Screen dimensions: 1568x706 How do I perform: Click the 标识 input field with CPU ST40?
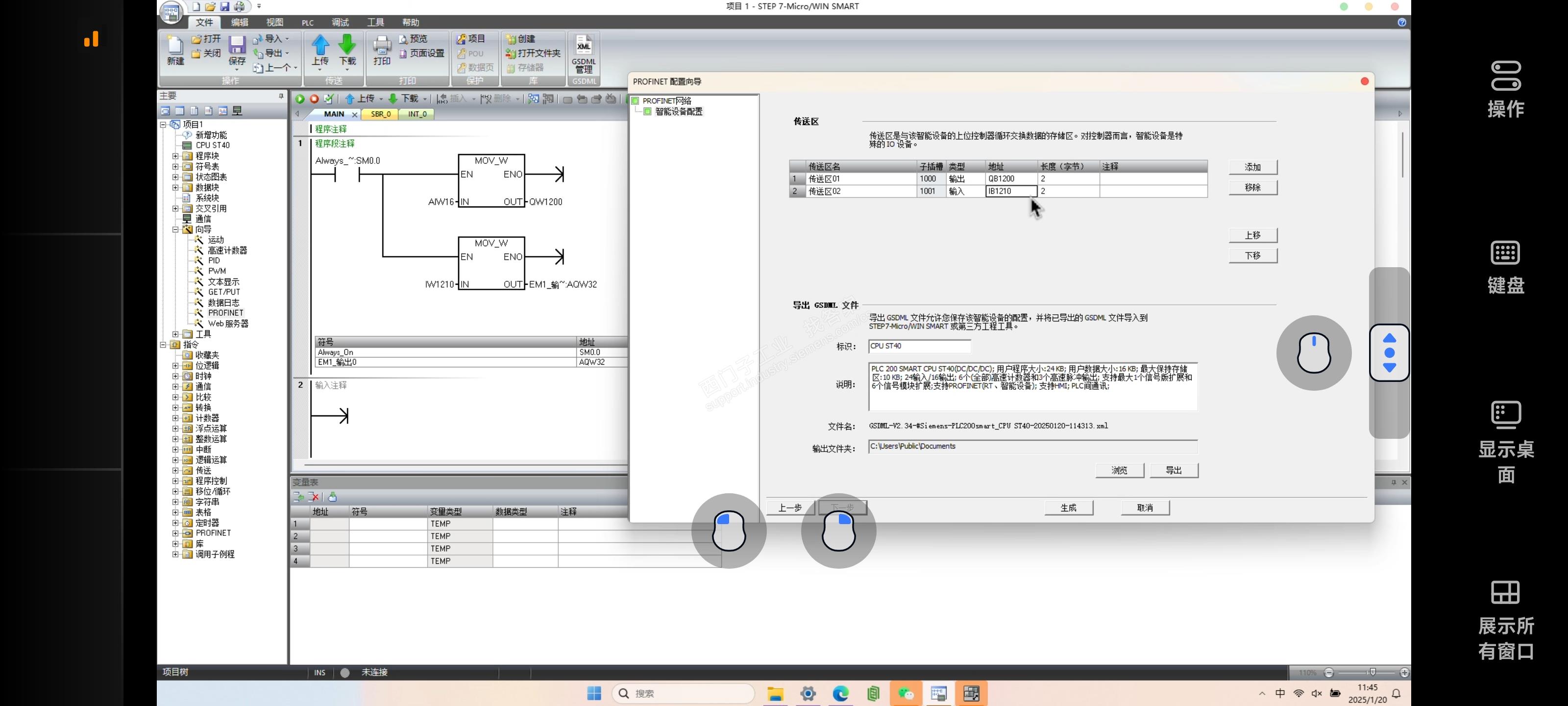pos(919,346)
